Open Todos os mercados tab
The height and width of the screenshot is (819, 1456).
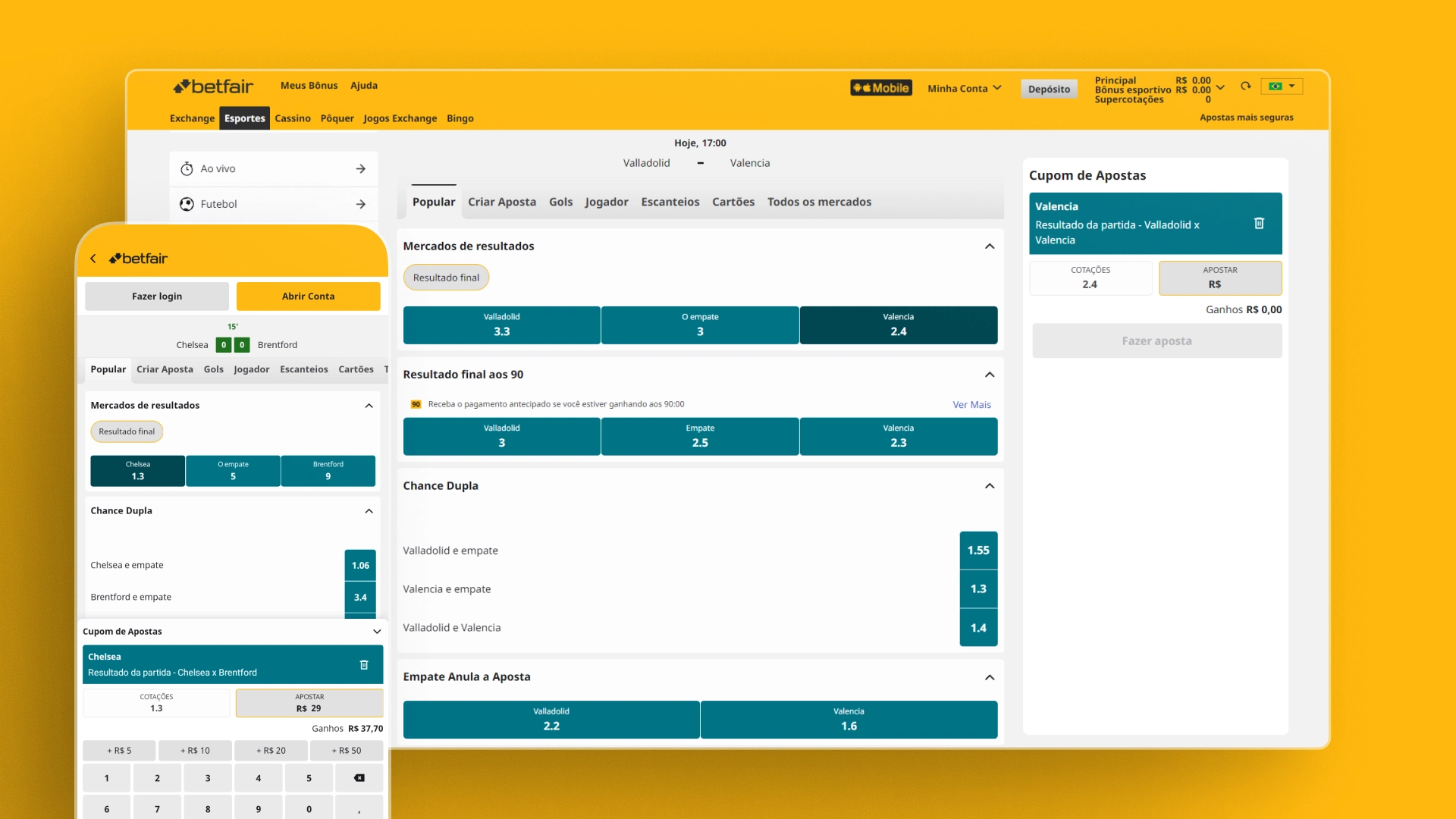(x=819, y=202)
